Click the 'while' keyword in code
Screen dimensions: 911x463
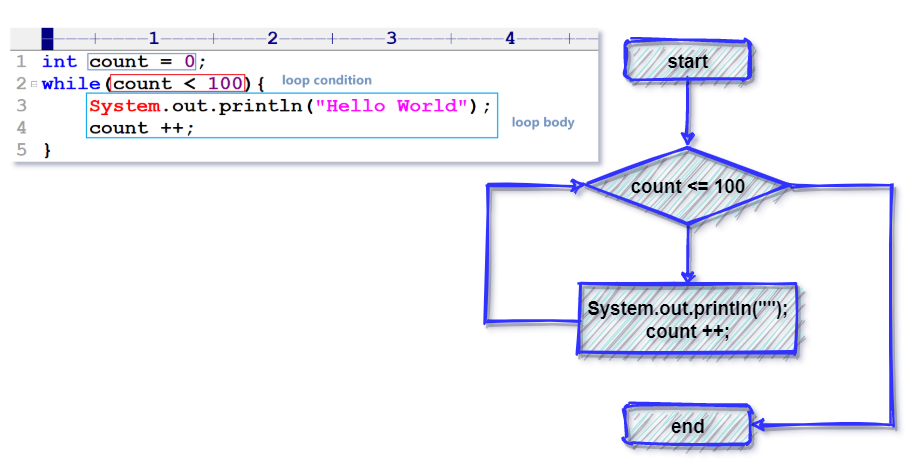click(x=71, y=84)
